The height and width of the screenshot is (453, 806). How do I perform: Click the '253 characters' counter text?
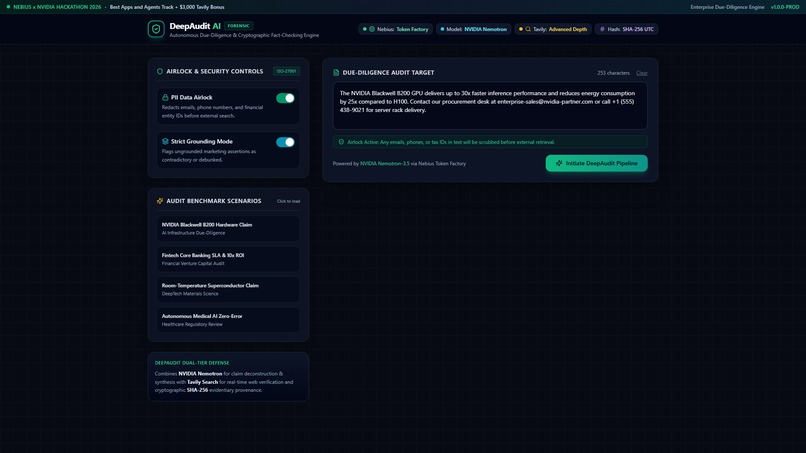[x=613, y=73]
